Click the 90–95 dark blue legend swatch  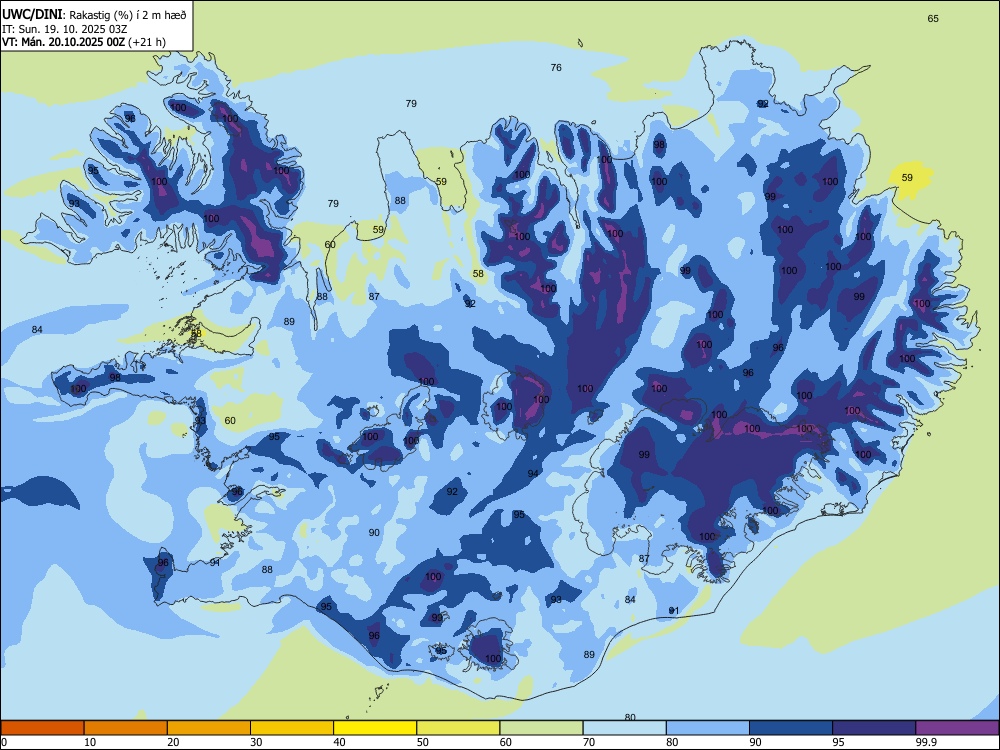(x=791, y=728)
